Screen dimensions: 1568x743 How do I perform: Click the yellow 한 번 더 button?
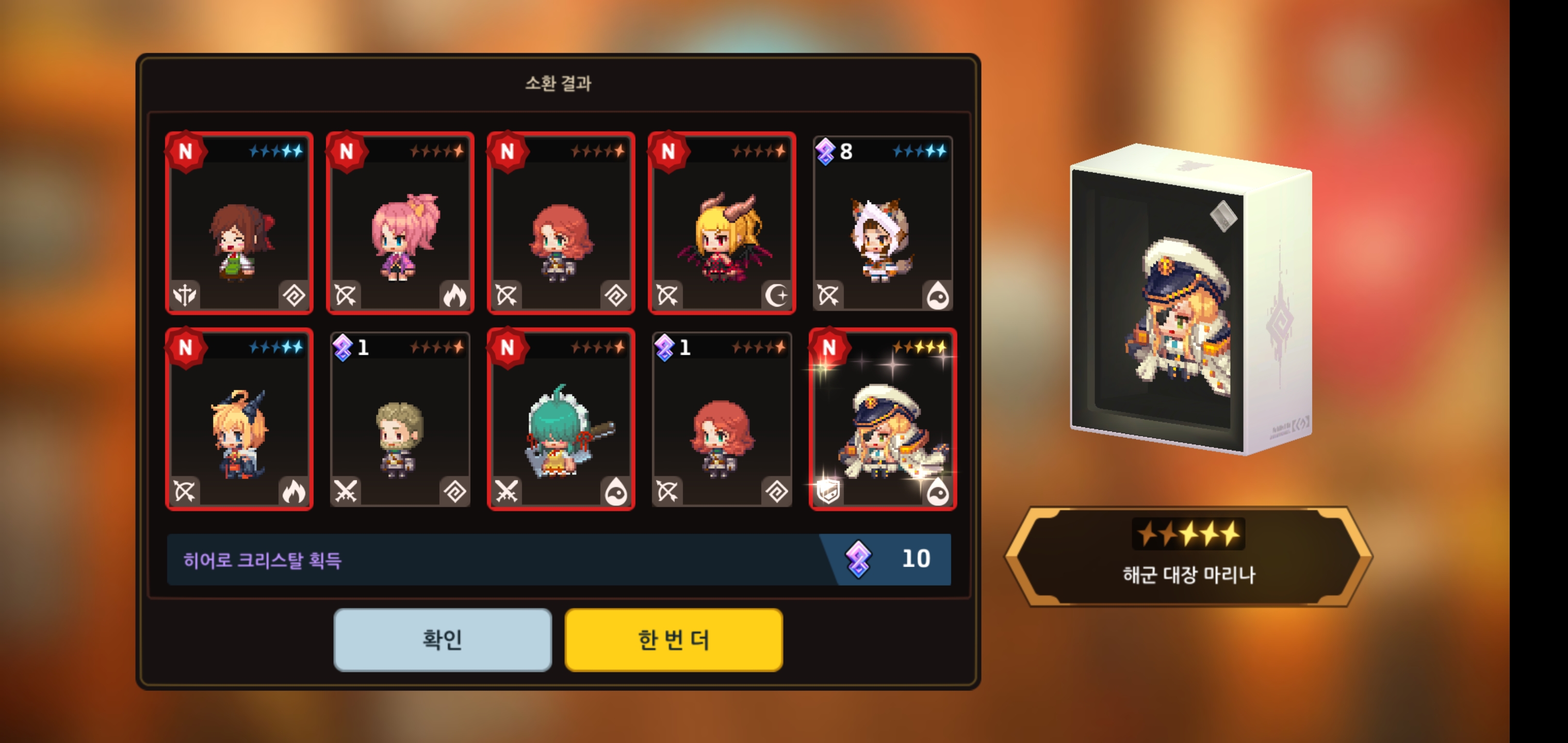[674, 639]
